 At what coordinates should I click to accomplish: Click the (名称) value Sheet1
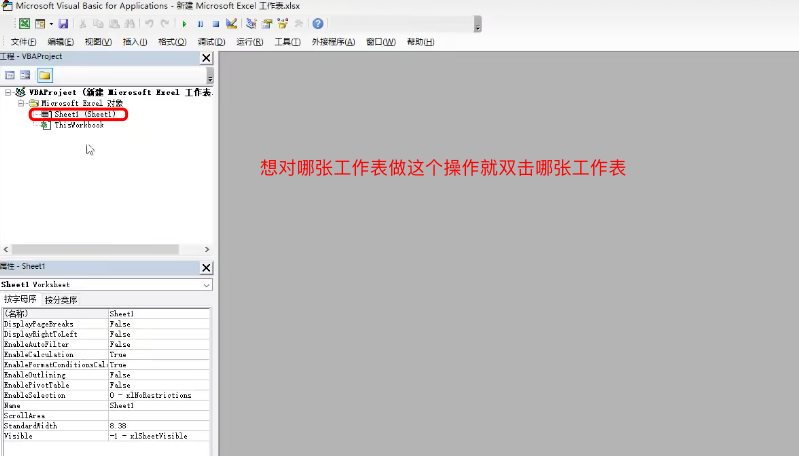click(x=159, y=314)
